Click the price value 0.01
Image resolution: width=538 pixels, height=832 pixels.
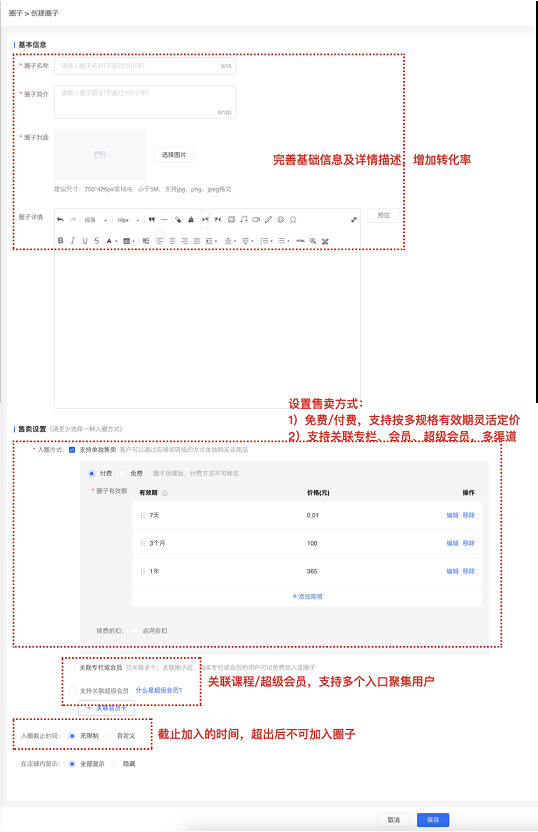tap(313, 515)
